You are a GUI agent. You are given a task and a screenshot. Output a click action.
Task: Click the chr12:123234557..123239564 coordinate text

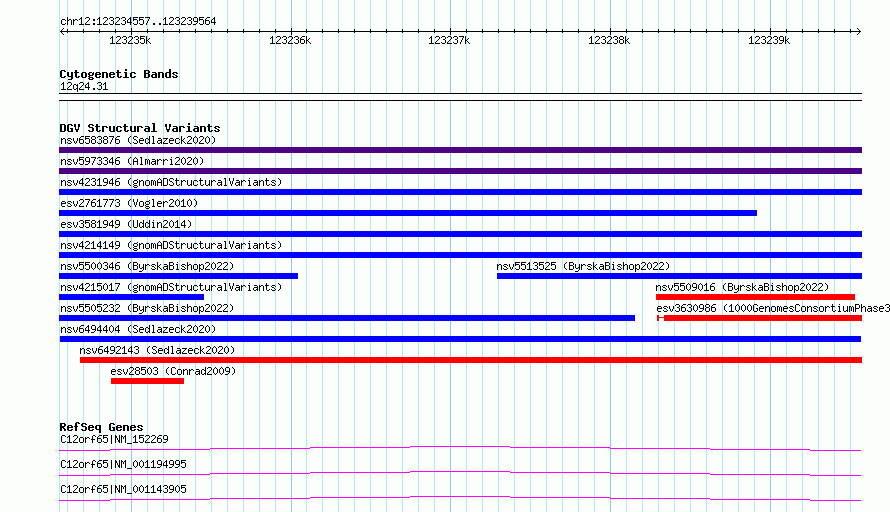click(138, 22)
